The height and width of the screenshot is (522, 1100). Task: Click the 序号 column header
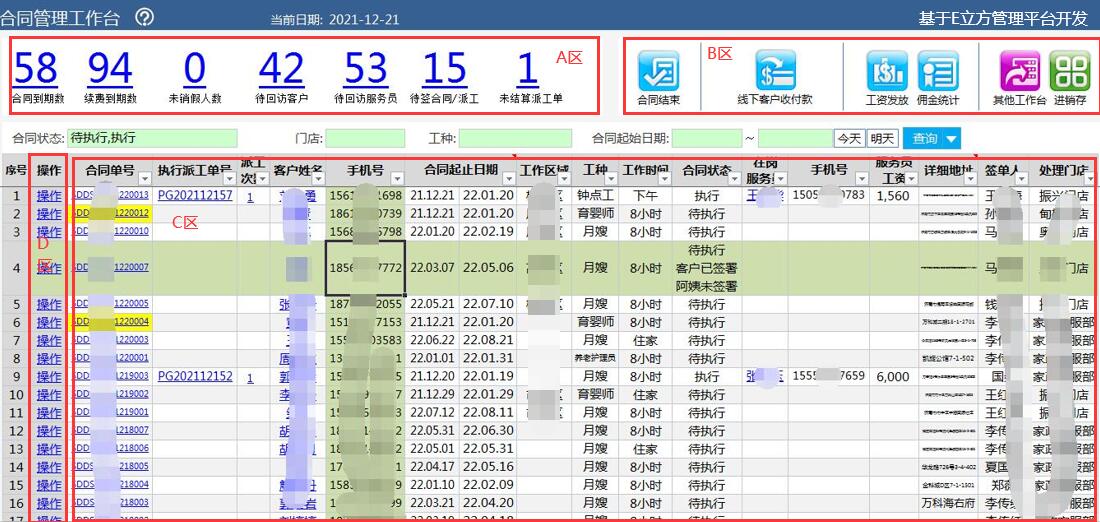tap(15, 169)
